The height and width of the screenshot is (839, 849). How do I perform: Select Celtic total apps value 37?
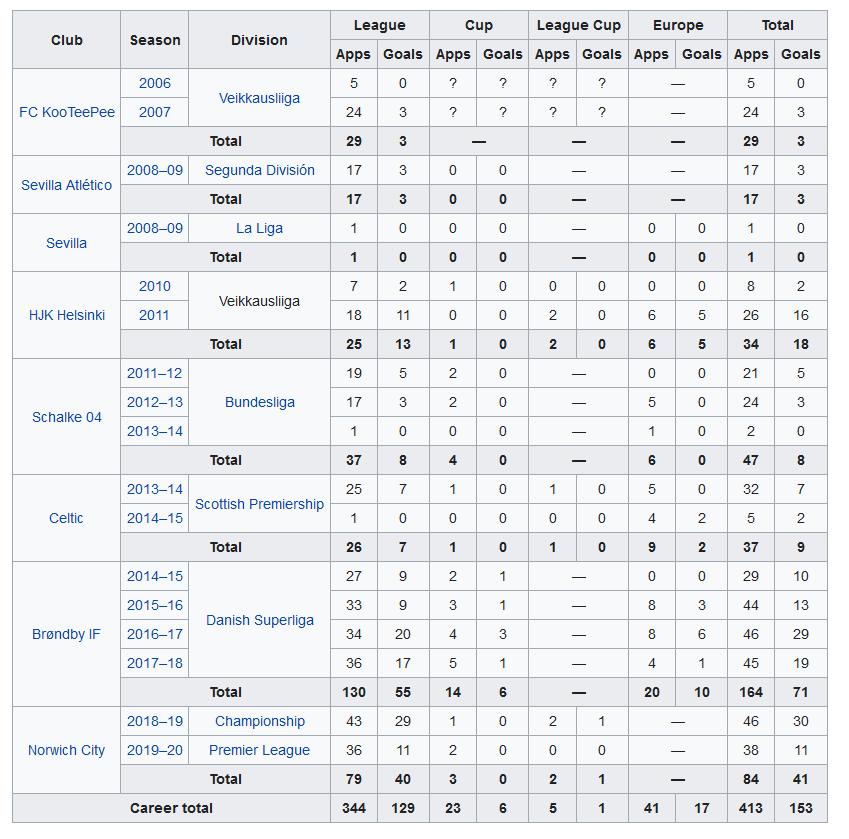pos(751,547)
